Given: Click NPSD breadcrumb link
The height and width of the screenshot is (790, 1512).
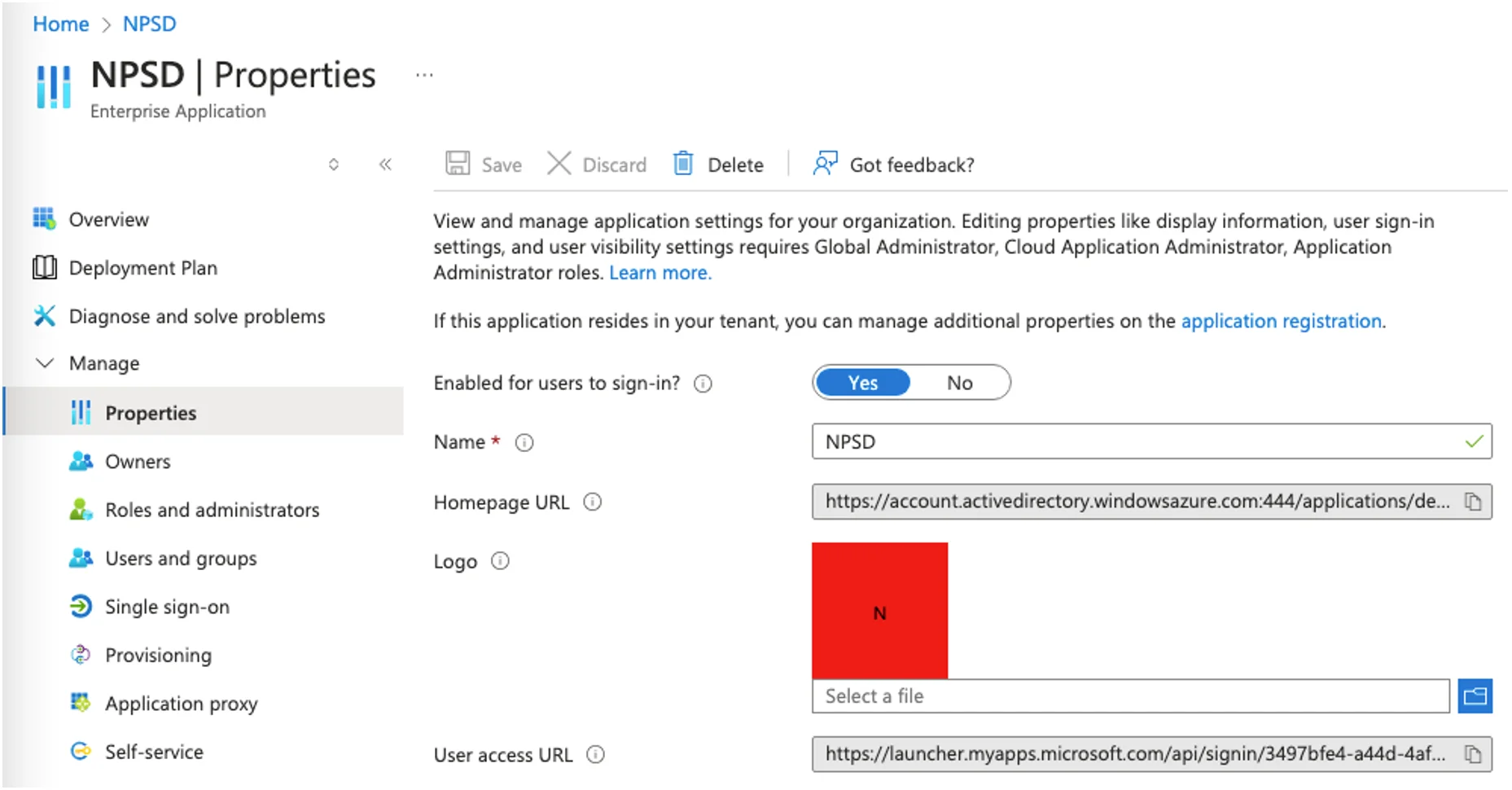Looking at the screenshot, I should point(149,24).
